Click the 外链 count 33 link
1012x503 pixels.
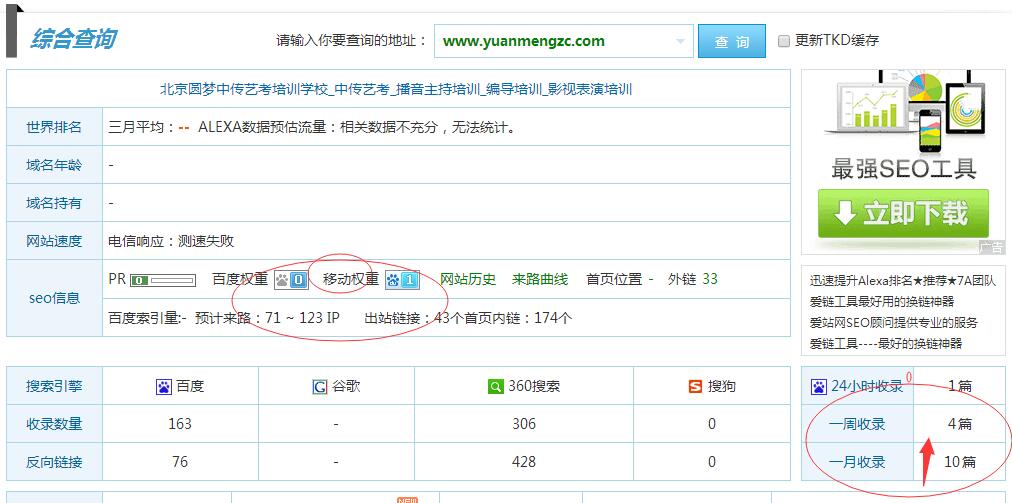pyautogui.click(x=710, y=279)
